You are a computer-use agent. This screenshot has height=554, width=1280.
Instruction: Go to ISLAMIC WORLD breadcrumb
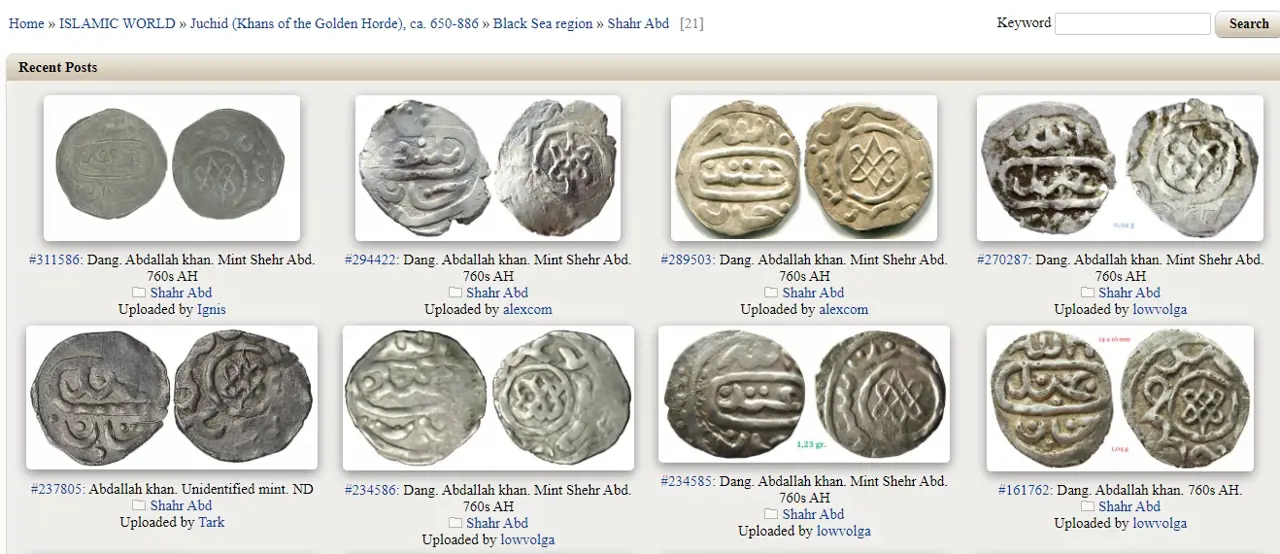(x=117, y=23)
